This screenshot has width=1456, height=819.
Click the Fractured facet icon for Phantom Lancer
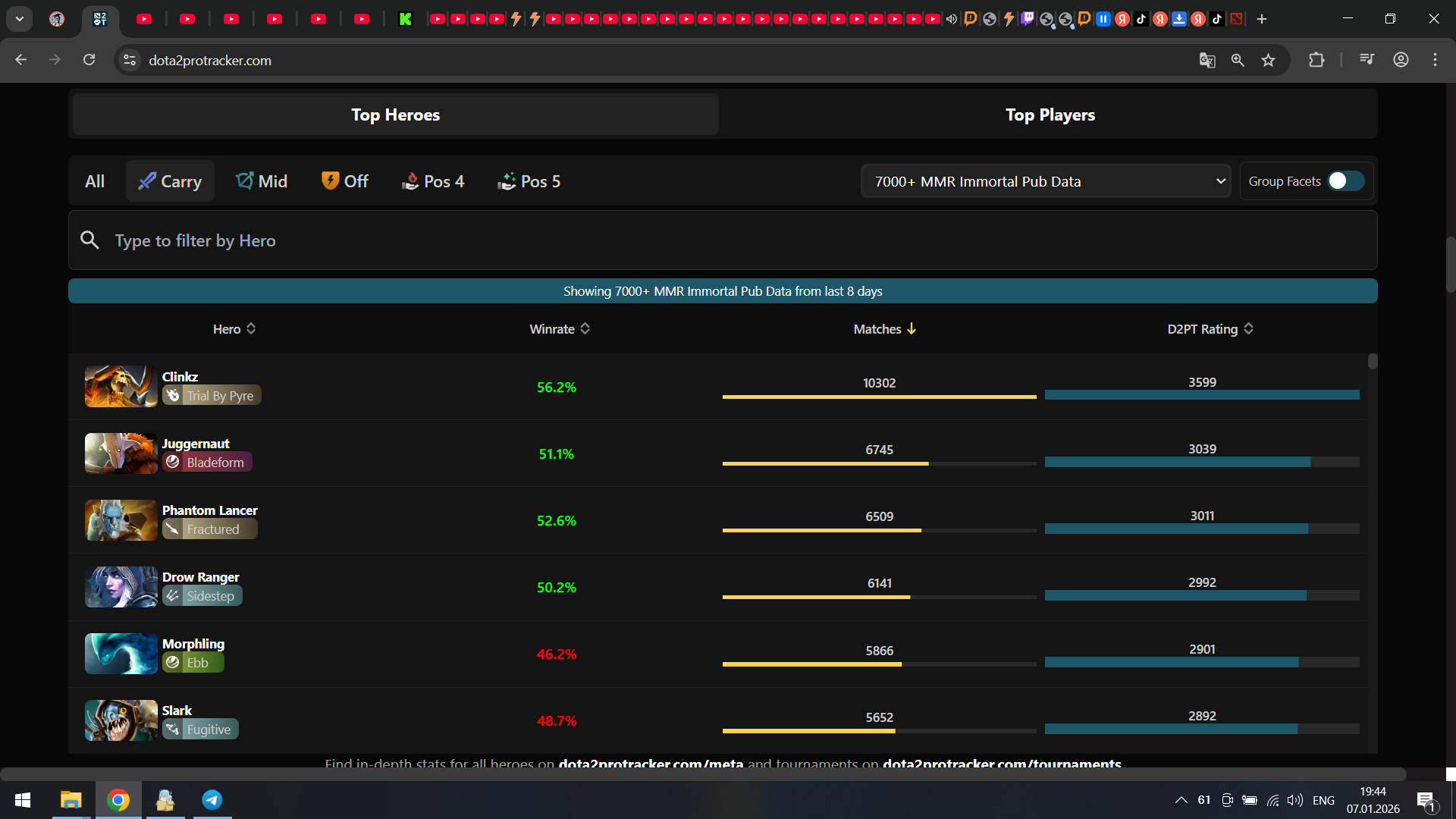pos(173,529)
